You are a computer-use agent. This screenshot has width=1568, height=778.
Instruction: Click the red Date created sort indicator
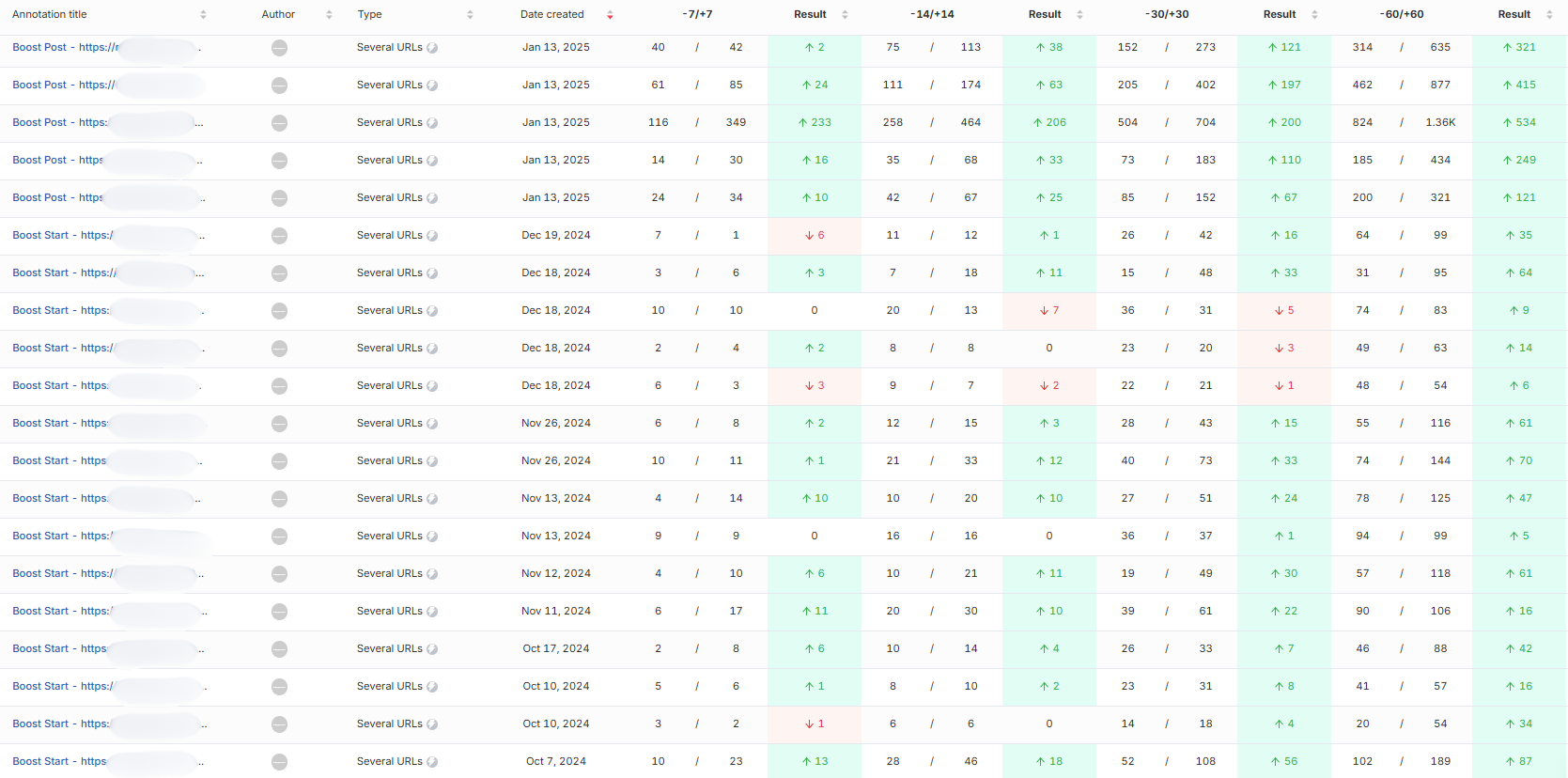[x=610, y=15]
